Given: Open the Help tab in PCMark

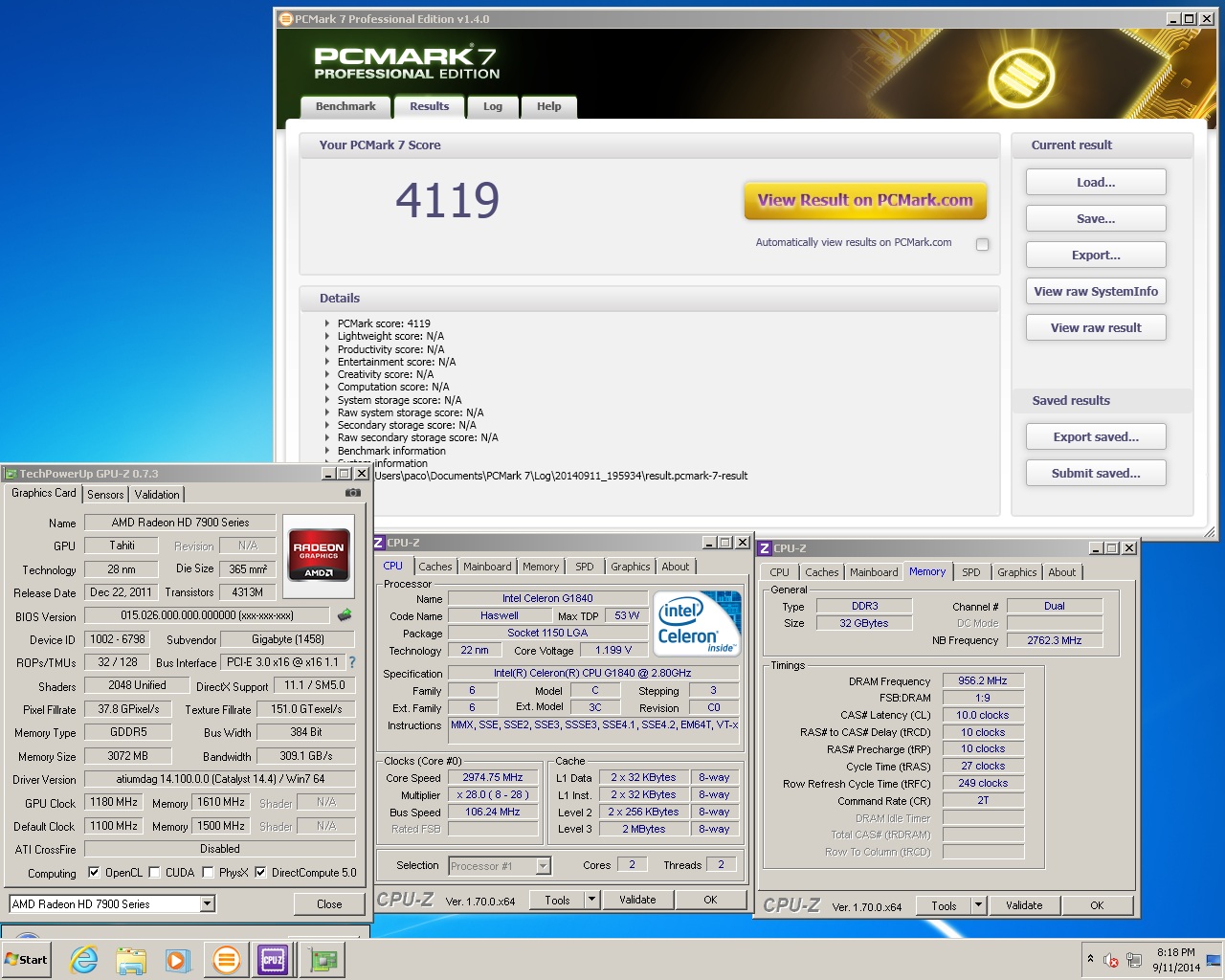Looking at the screenshot, I should pos(549,107).
